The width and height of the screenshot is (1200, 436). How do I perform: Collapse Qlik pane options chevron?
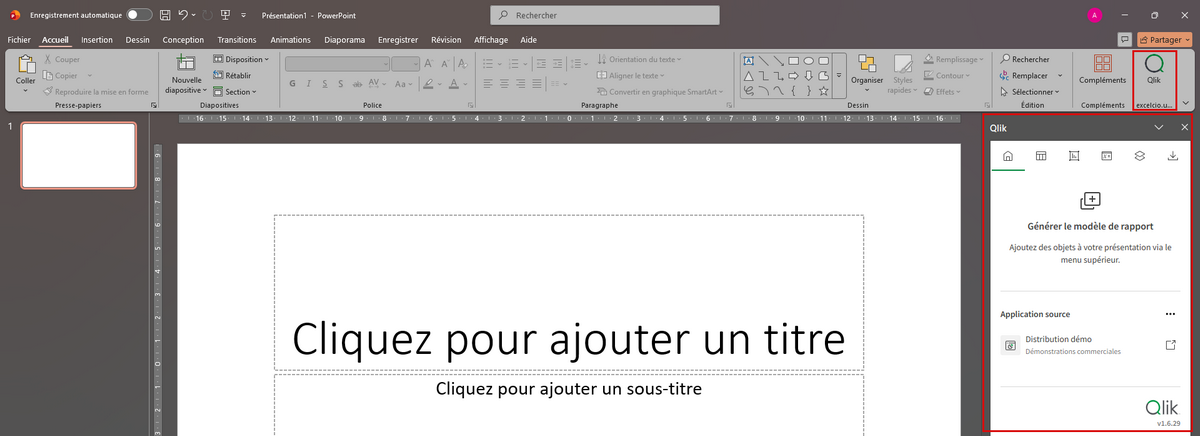(x=1159, y=128)
